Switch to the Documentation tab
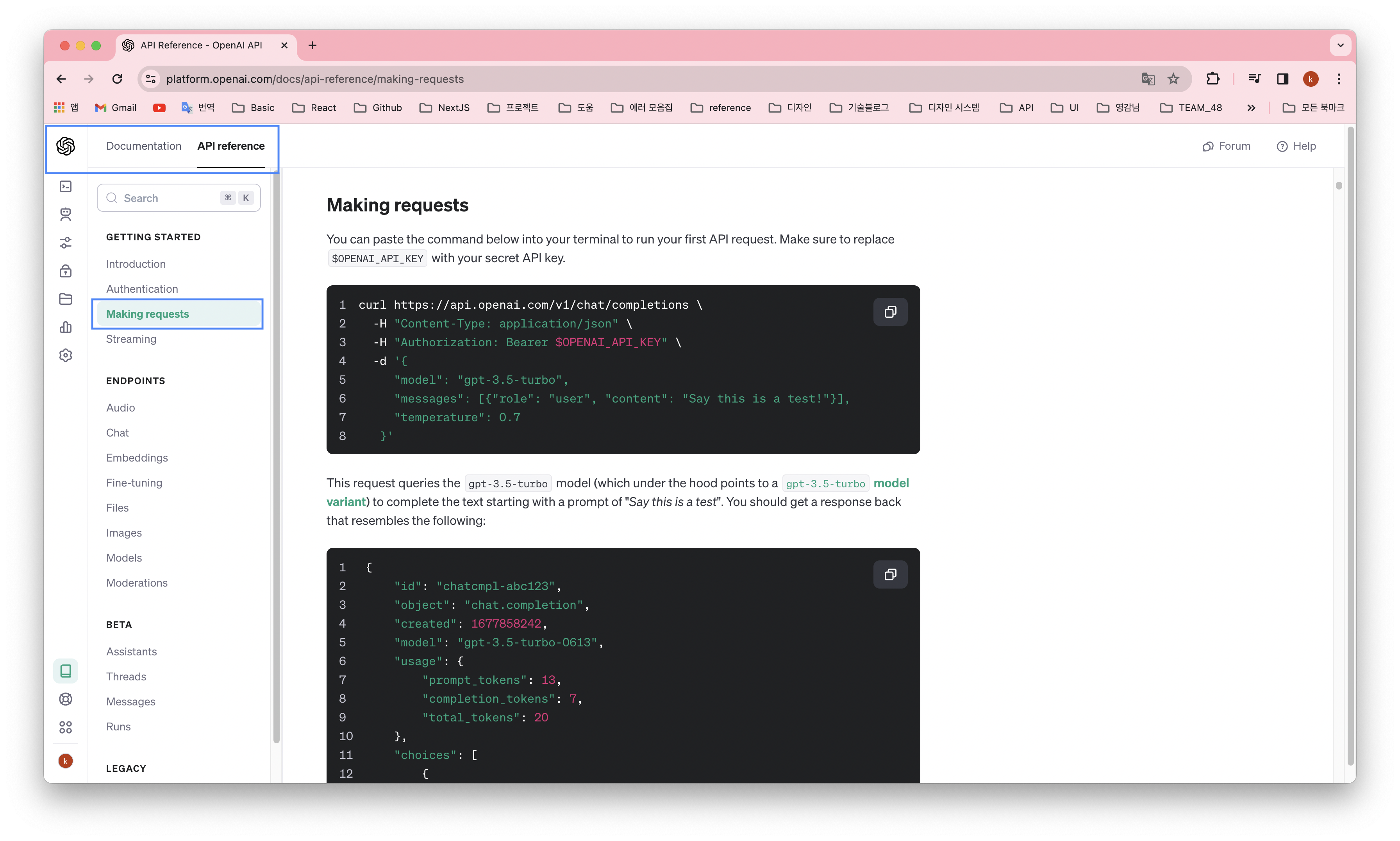This screenshot has width=1400, height=841. tap(143, 146)
